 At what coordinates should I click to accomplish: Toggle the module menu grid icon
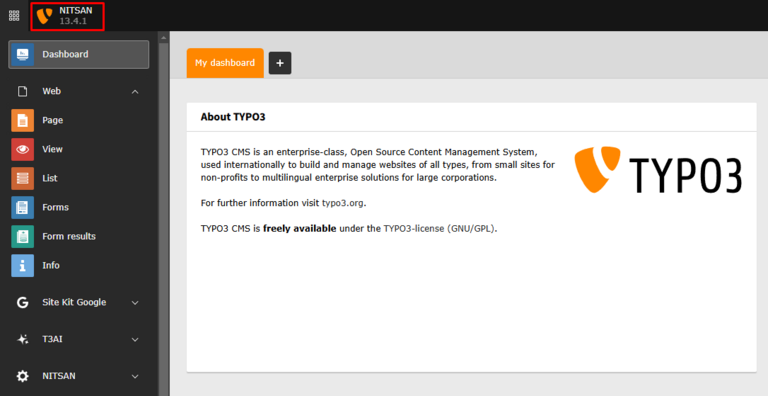[x=14, y=16]
